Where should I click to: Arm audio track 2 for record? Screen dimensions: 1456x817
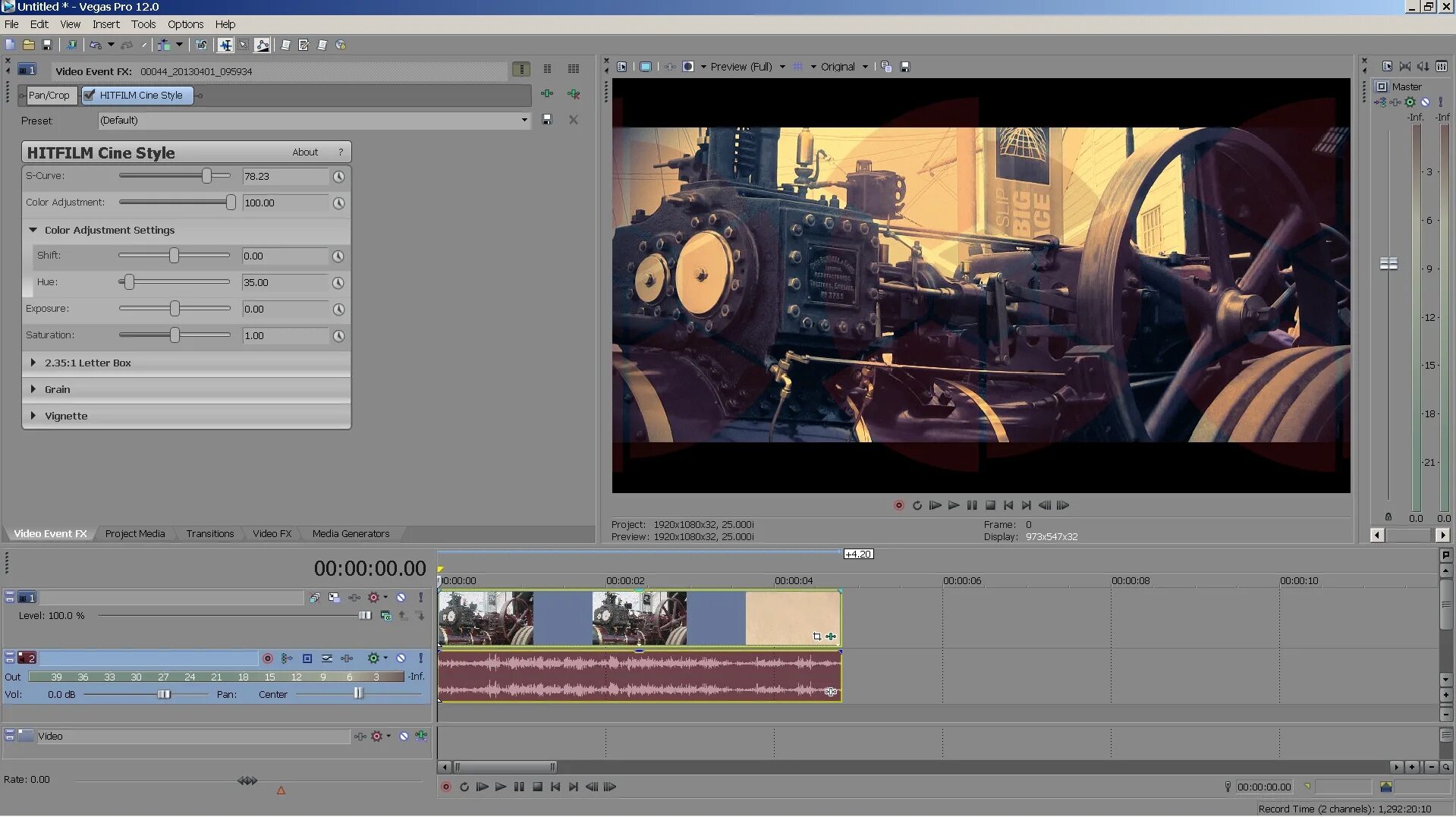[x=267, y=658]
